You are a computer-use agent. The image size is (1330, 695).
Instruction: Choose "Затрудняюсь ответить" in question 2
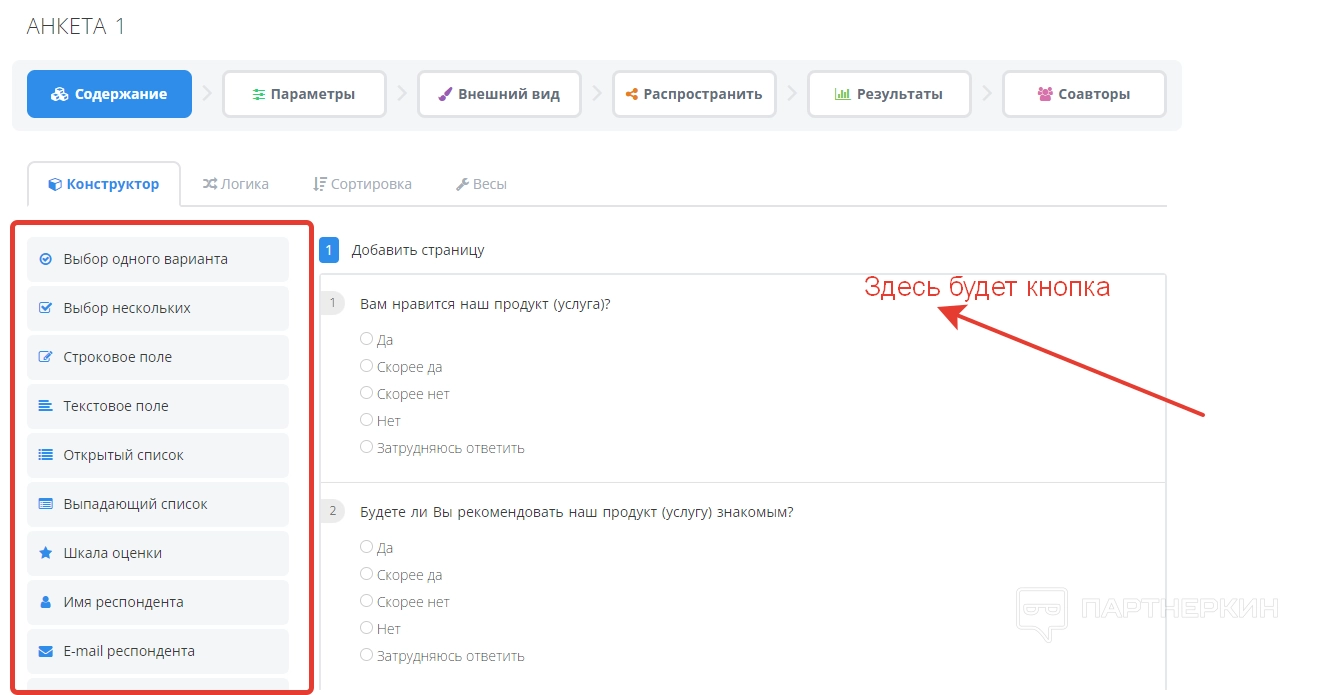367,656
